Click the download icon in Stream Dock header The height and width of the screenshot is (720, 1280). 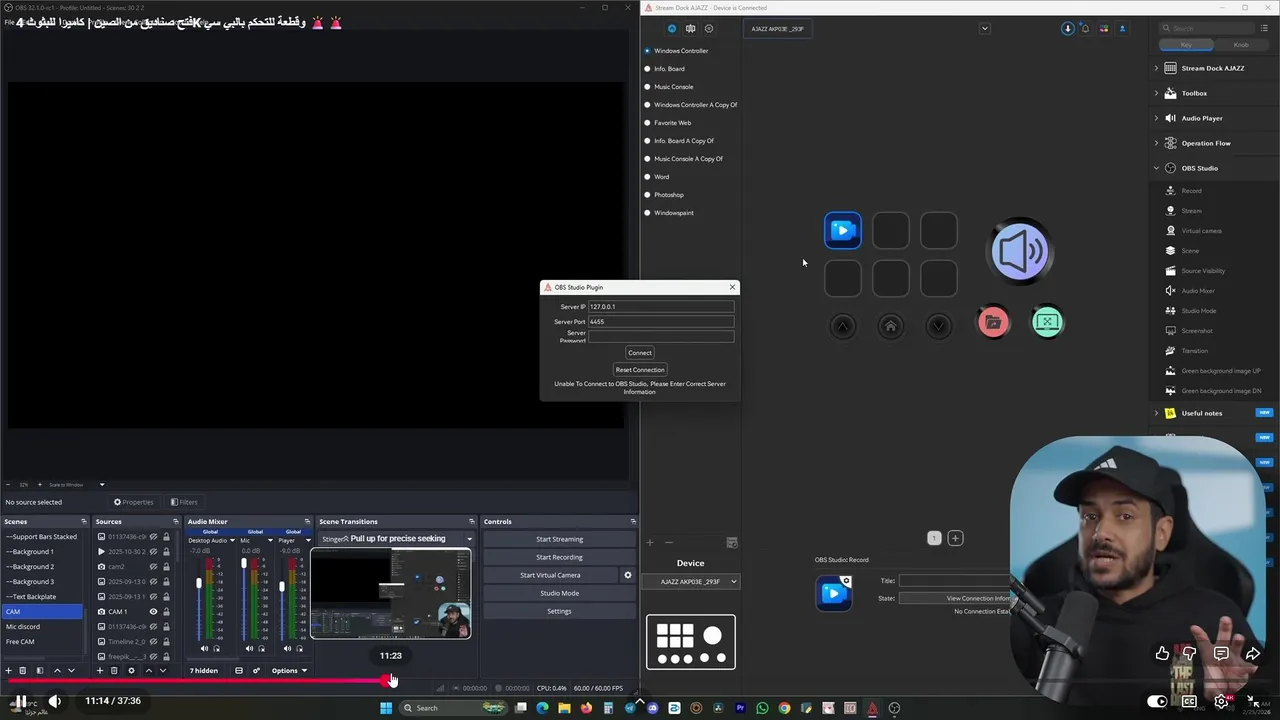pos(1067,29)
